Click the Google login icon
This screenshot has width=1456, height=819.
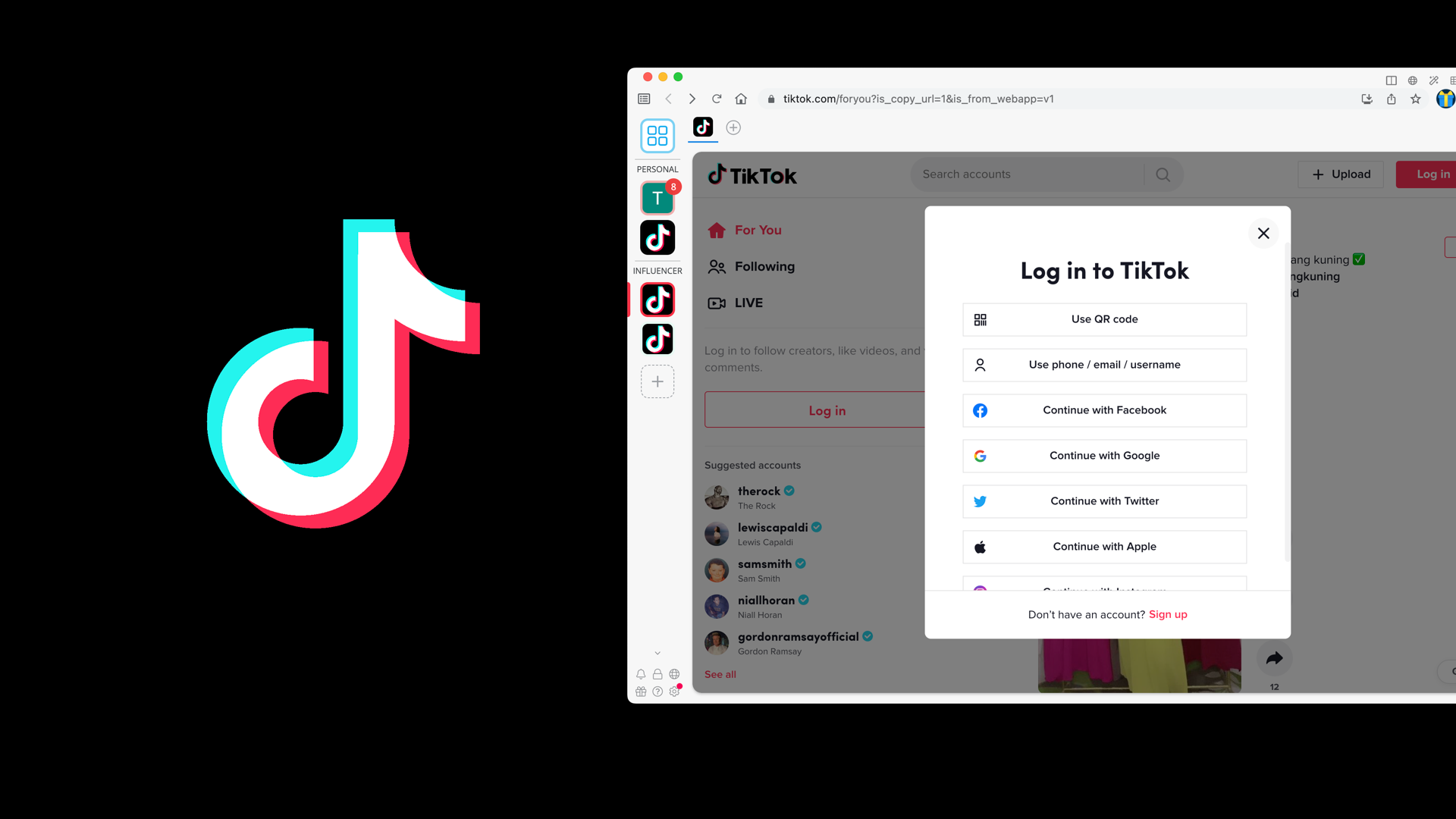(x=980, y=455)
